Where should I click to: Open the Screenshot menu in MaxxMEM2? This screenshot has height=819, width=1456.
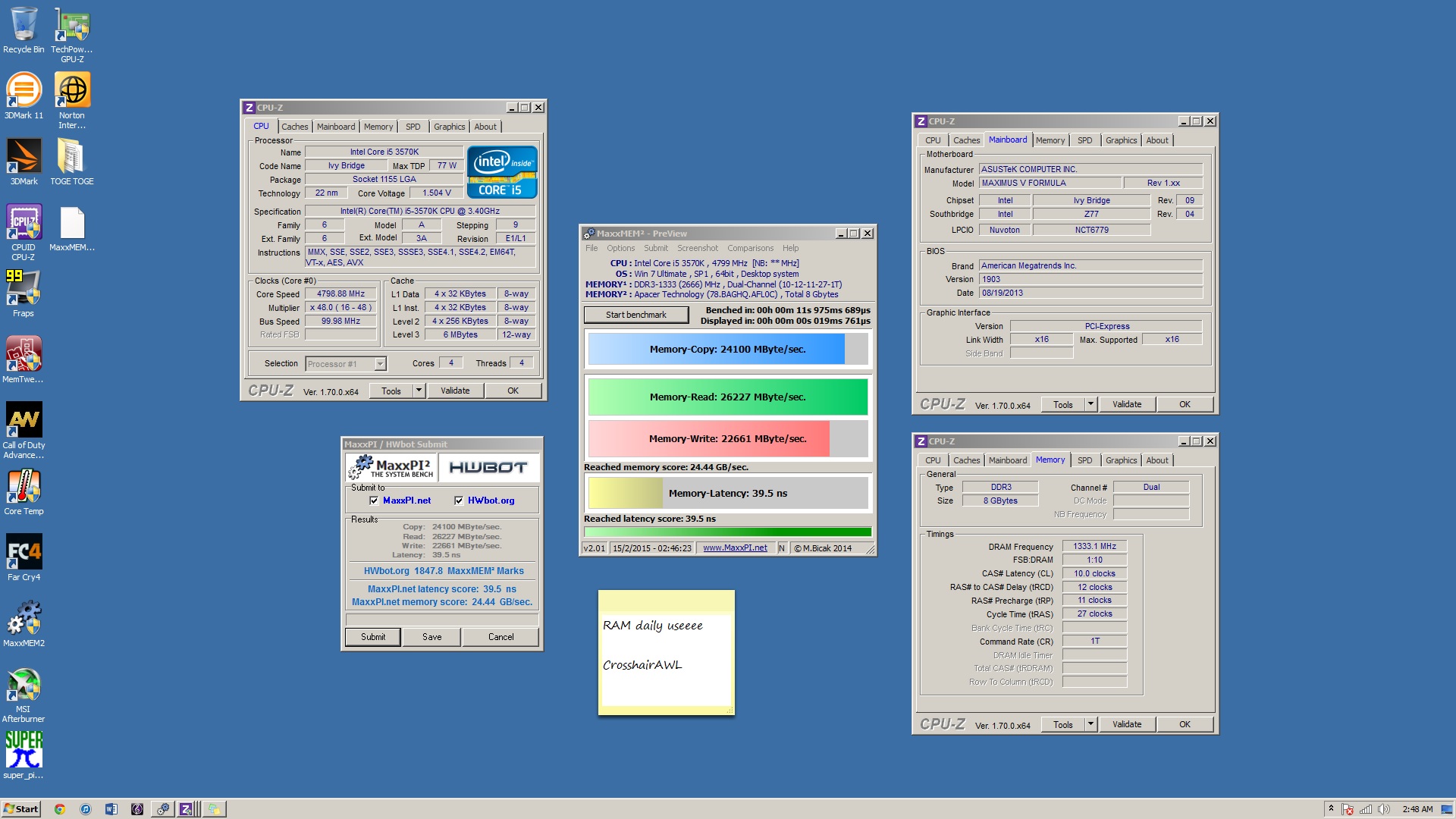point(697,248)
